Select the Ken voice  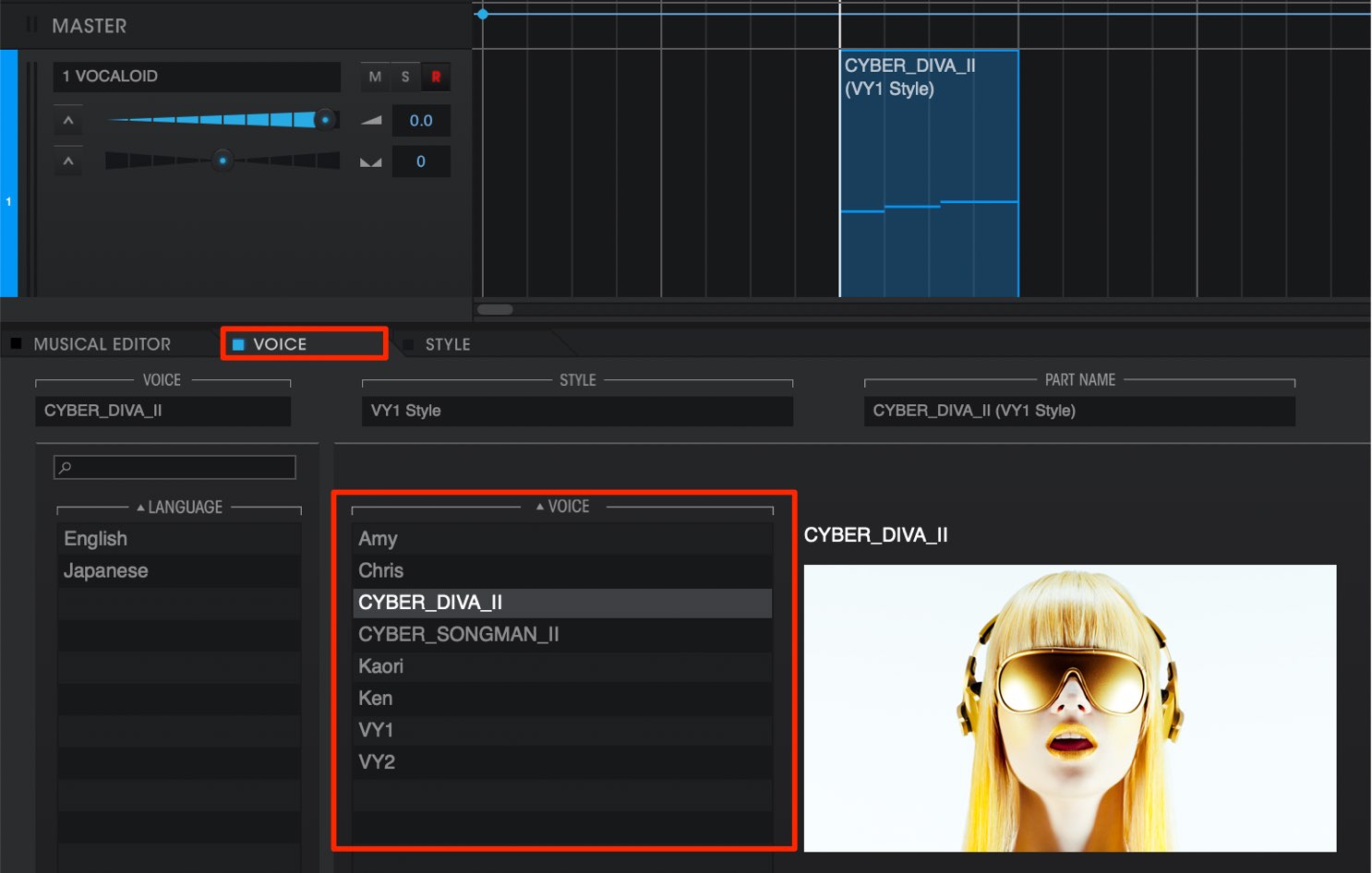click(x=562, y=699)
